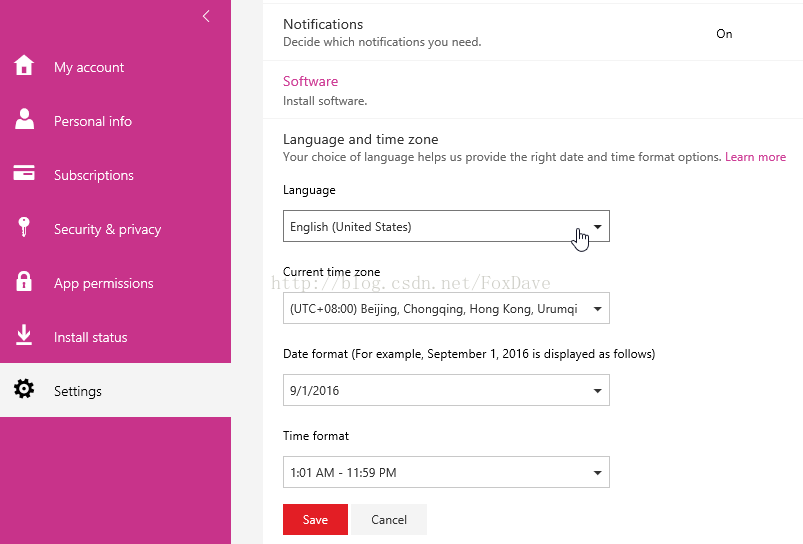Go to the Personal info section
Screen dimensions: 803x544
click(x=115, y=121)
